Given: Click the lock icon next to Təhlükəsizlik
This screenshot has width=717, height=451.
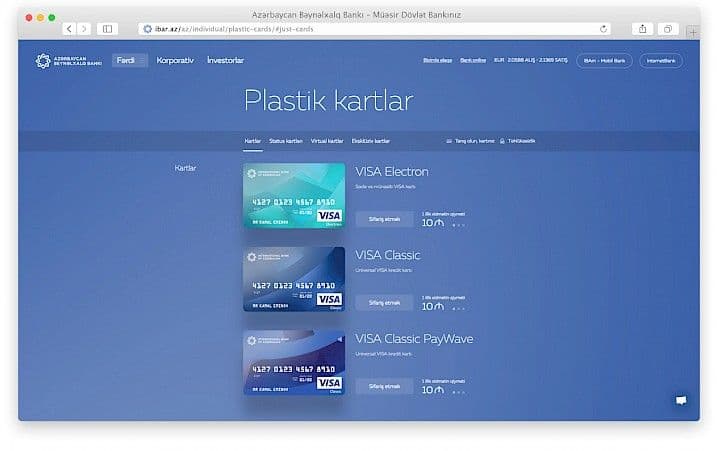Looking at the screenshot, I should tap(502, 141).
